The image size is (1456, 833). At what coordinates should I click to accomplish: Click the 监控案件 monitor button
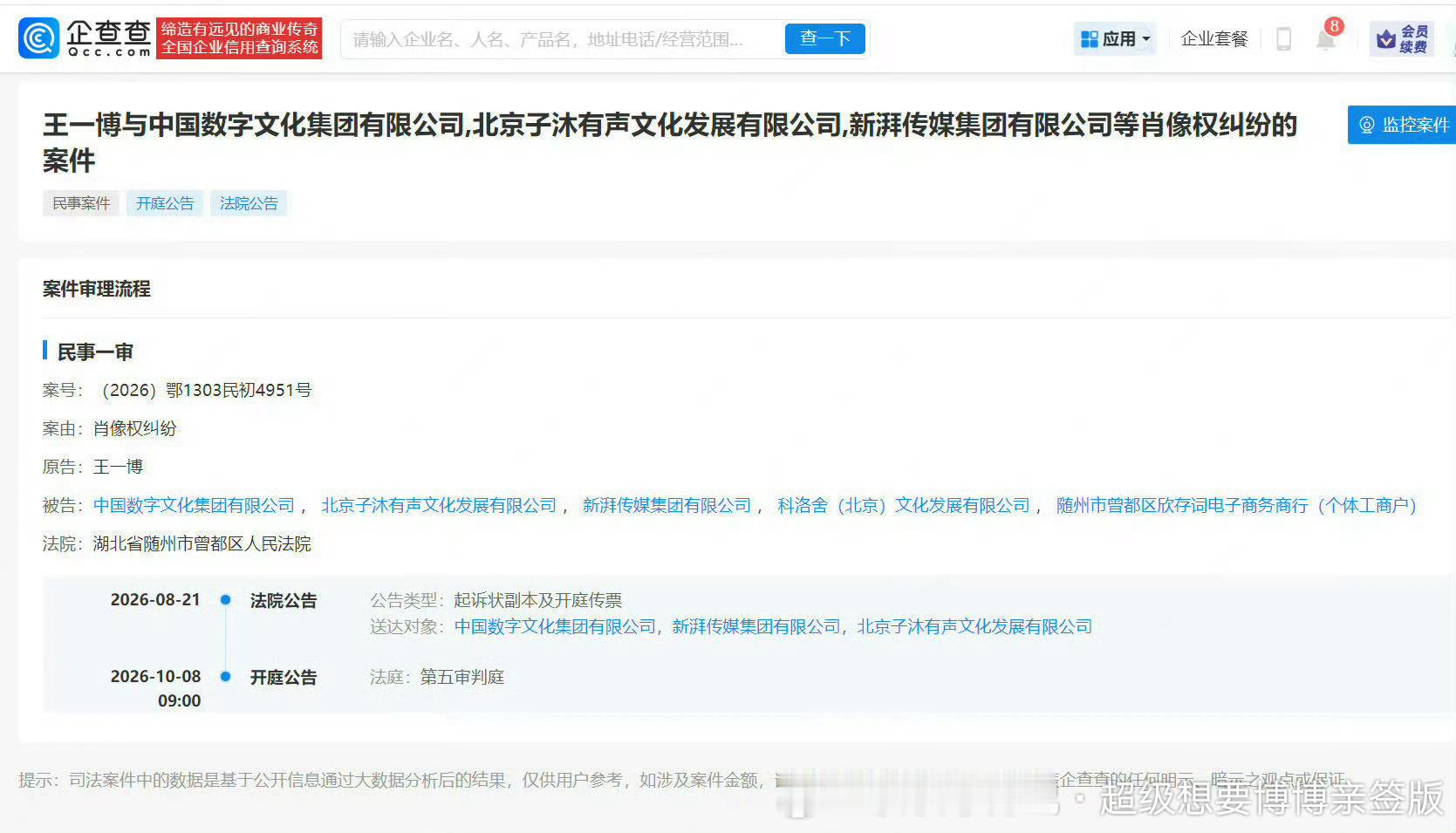tap(1402, 125)
